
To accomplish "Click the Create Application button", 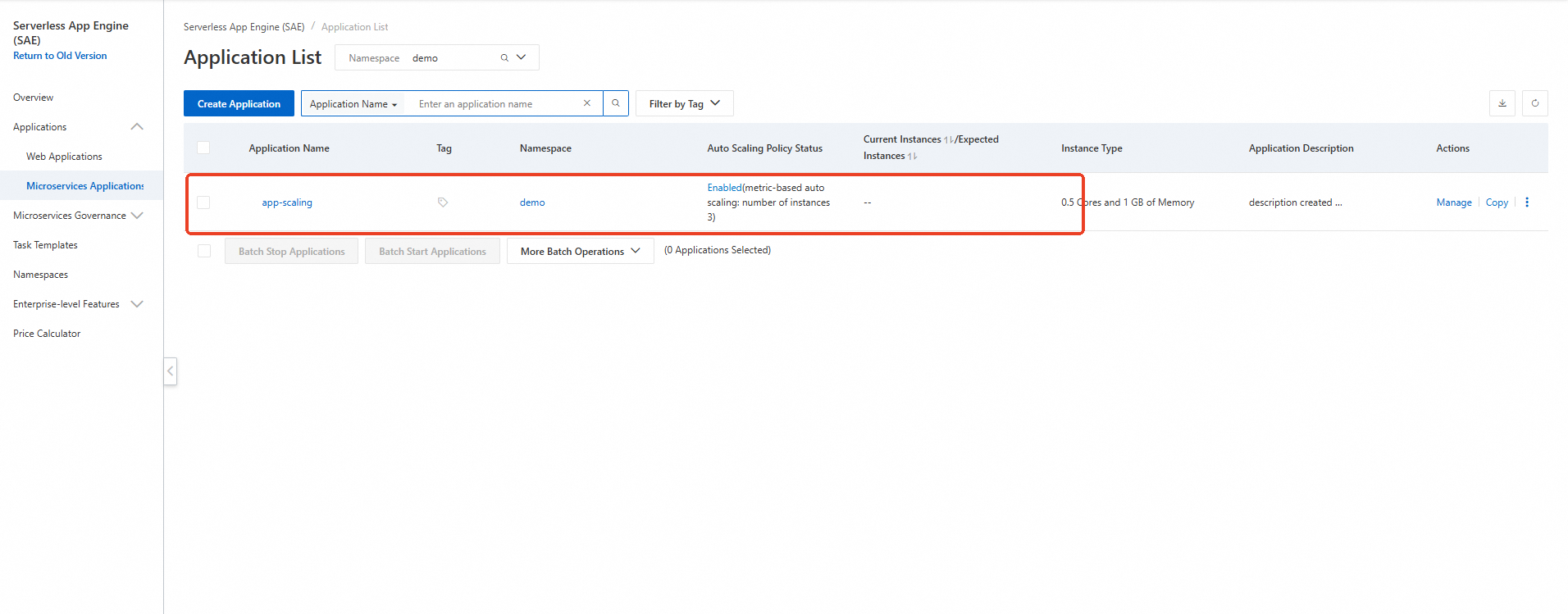I will click(x=239, y=103).
